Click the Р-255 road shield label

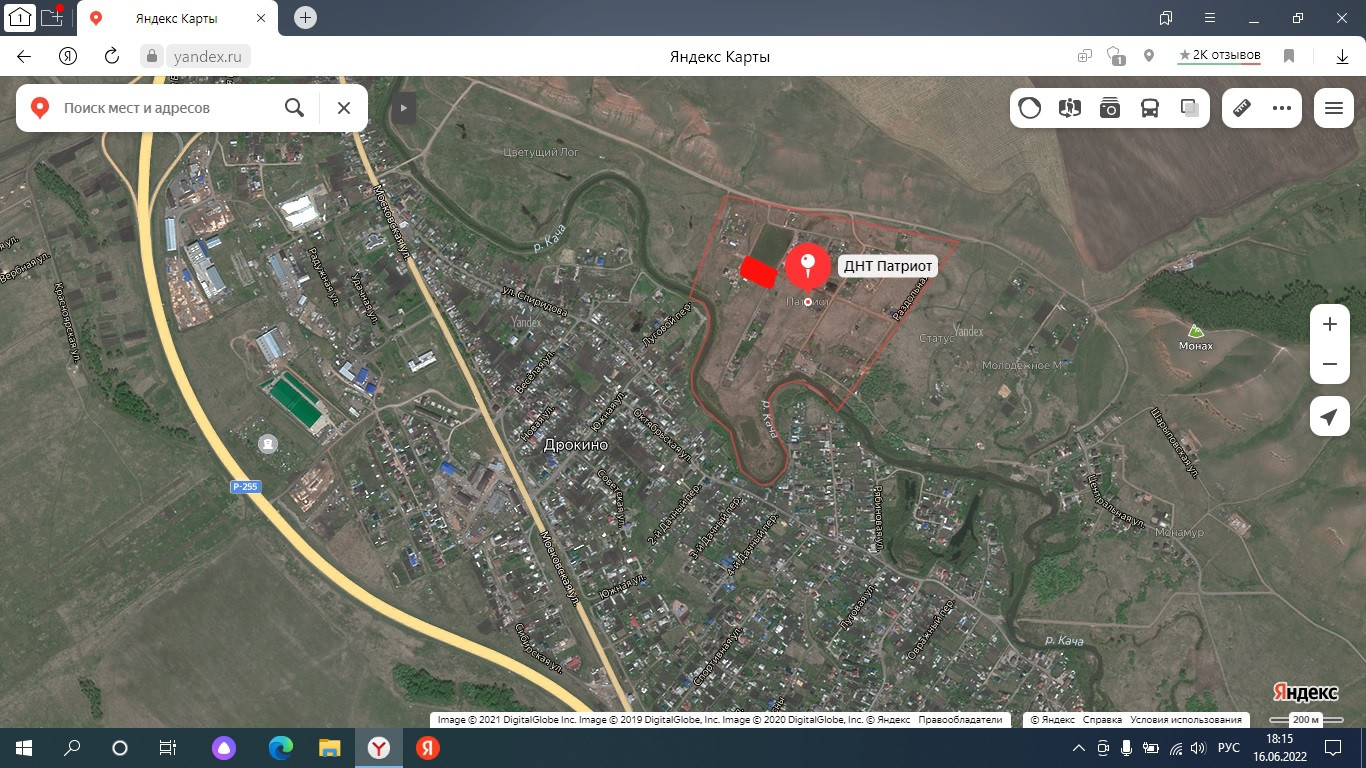pyautogui.click(x=245, y=487)
